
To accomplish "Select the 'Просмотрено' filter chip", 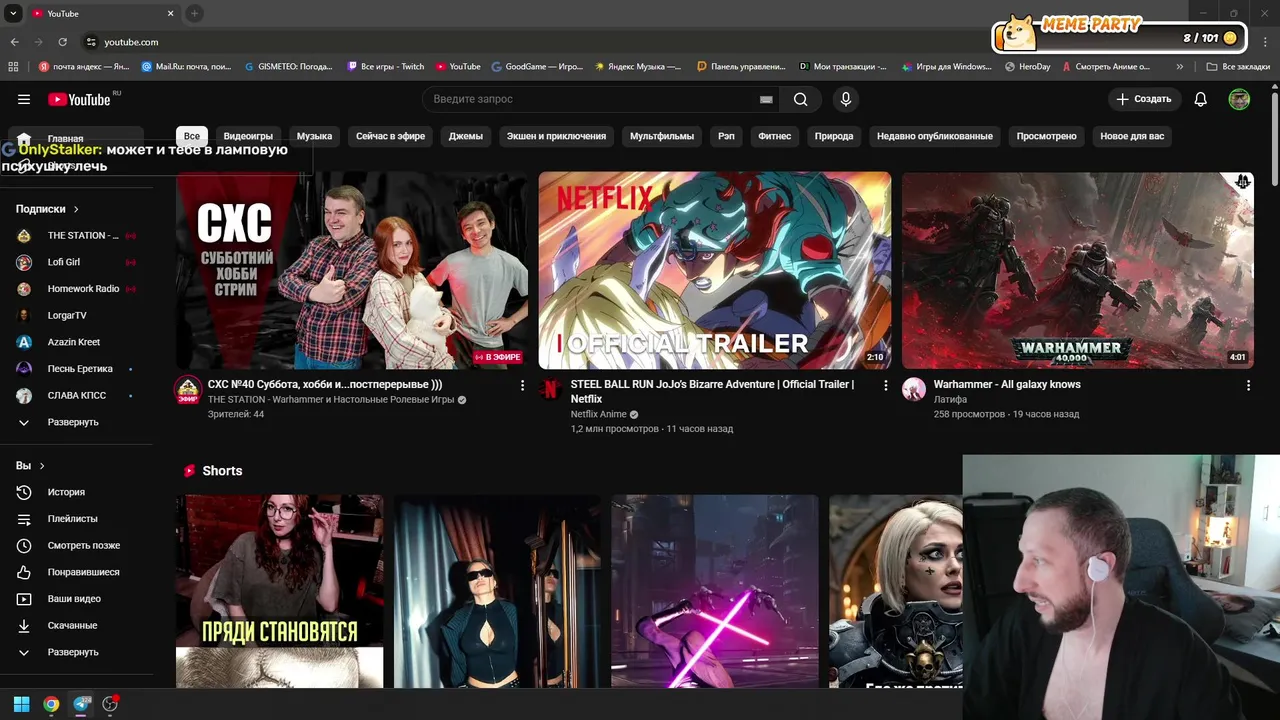I will point(1047,136).
